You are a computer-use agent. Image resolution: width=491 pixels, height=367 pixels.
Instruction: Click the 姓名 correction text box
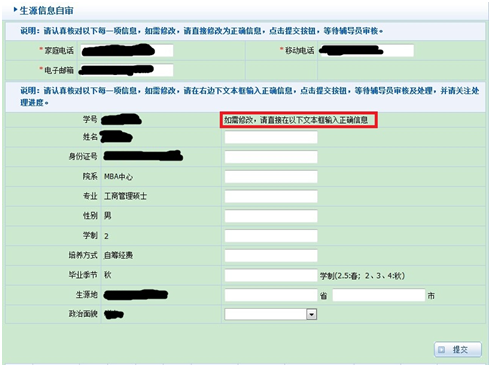(x=271, y=137)
